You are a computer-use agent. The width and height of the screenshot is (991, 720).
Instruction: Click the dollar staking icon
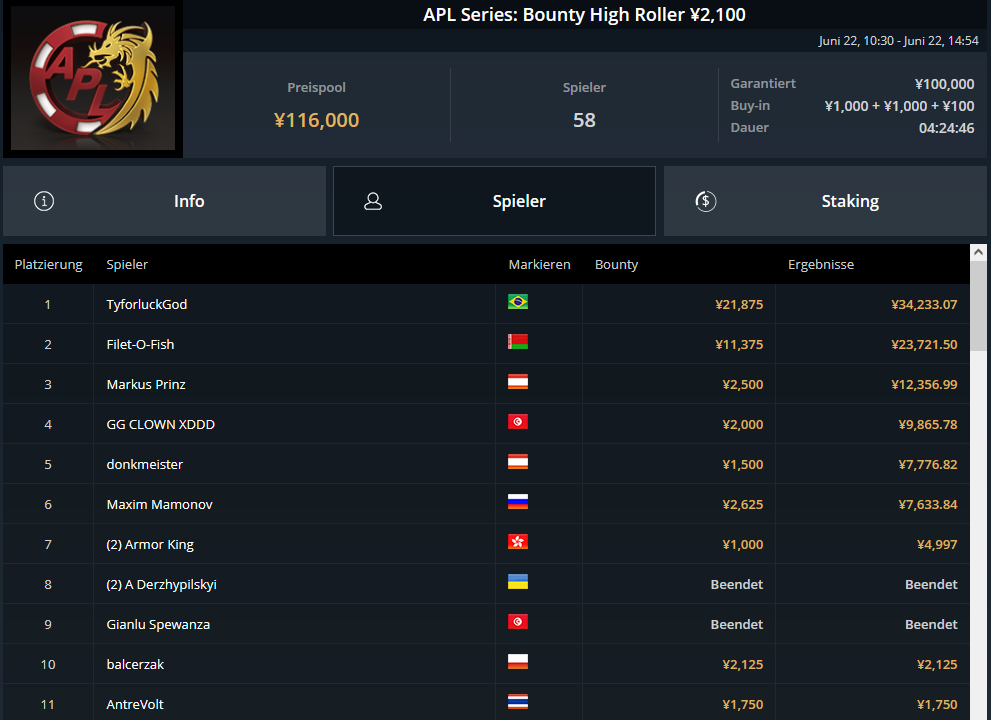(x=705, y=201)
